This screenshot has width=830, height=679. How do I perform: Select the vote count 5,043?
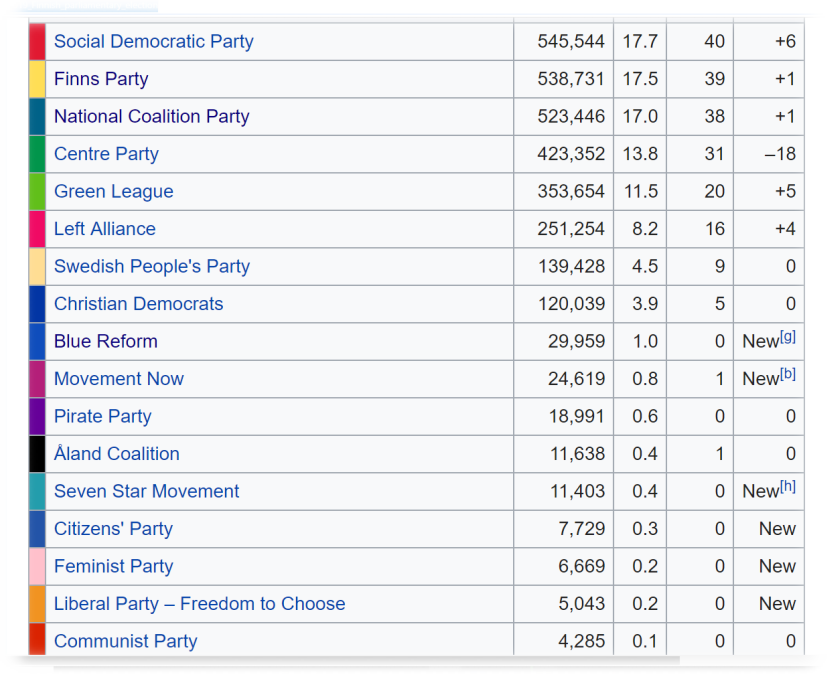(582, 604)
